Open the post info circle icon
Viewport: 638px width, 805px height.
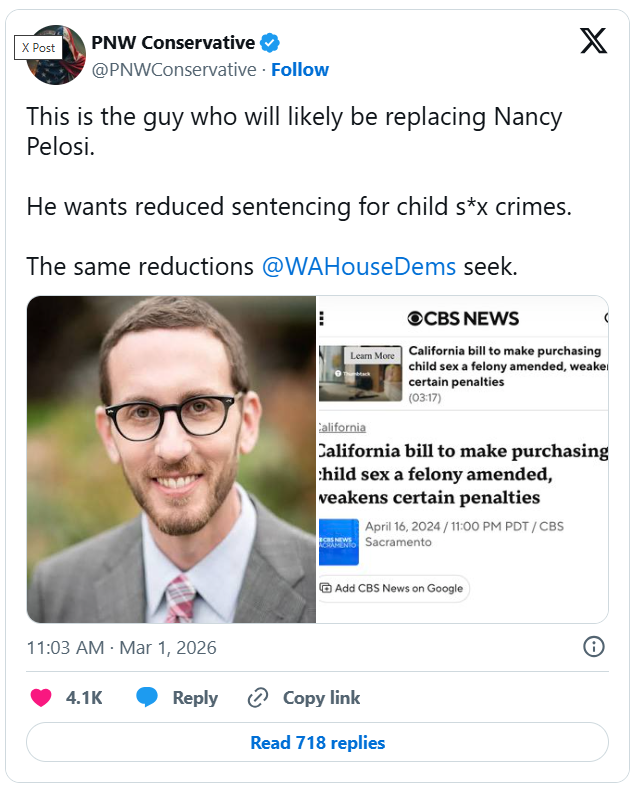click(593, 647)
